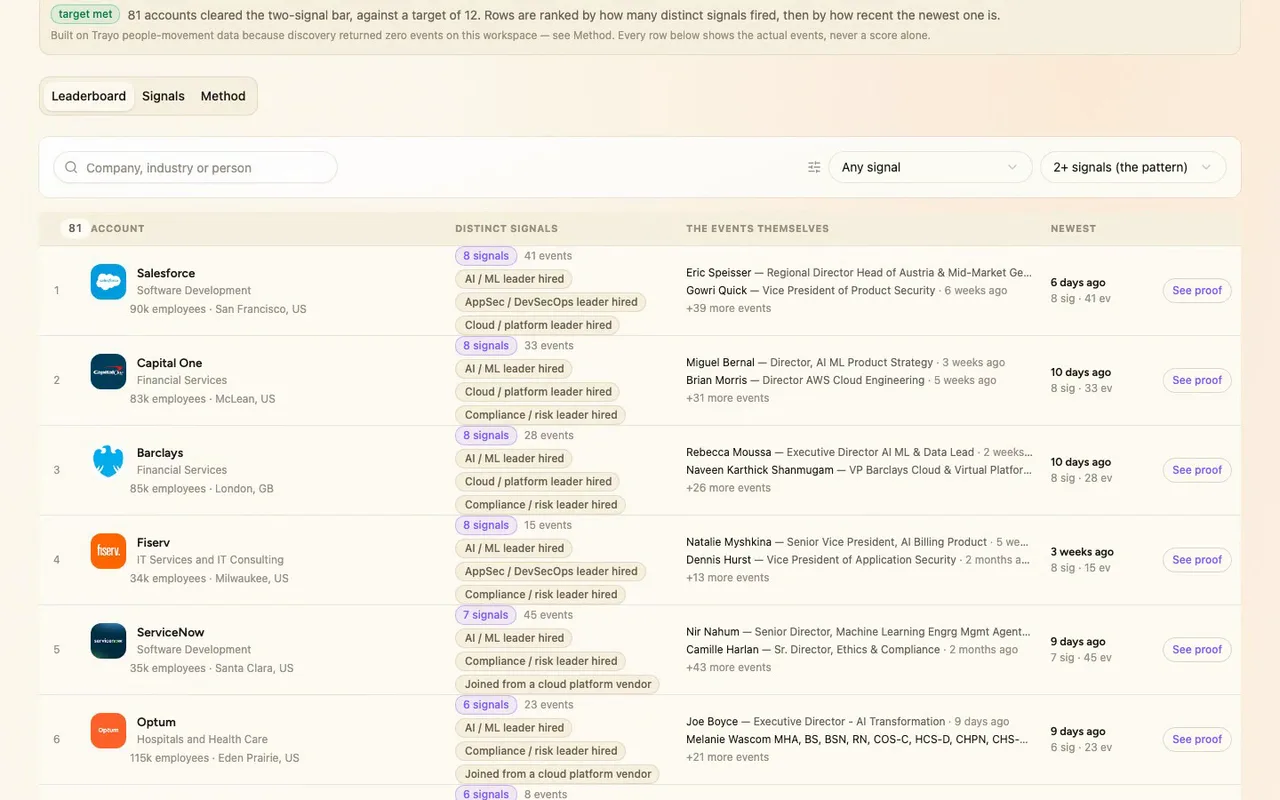This screenshot has height=800, width=1280.
Task: Click the company, industry or person search field
Action: coord(195,167)
